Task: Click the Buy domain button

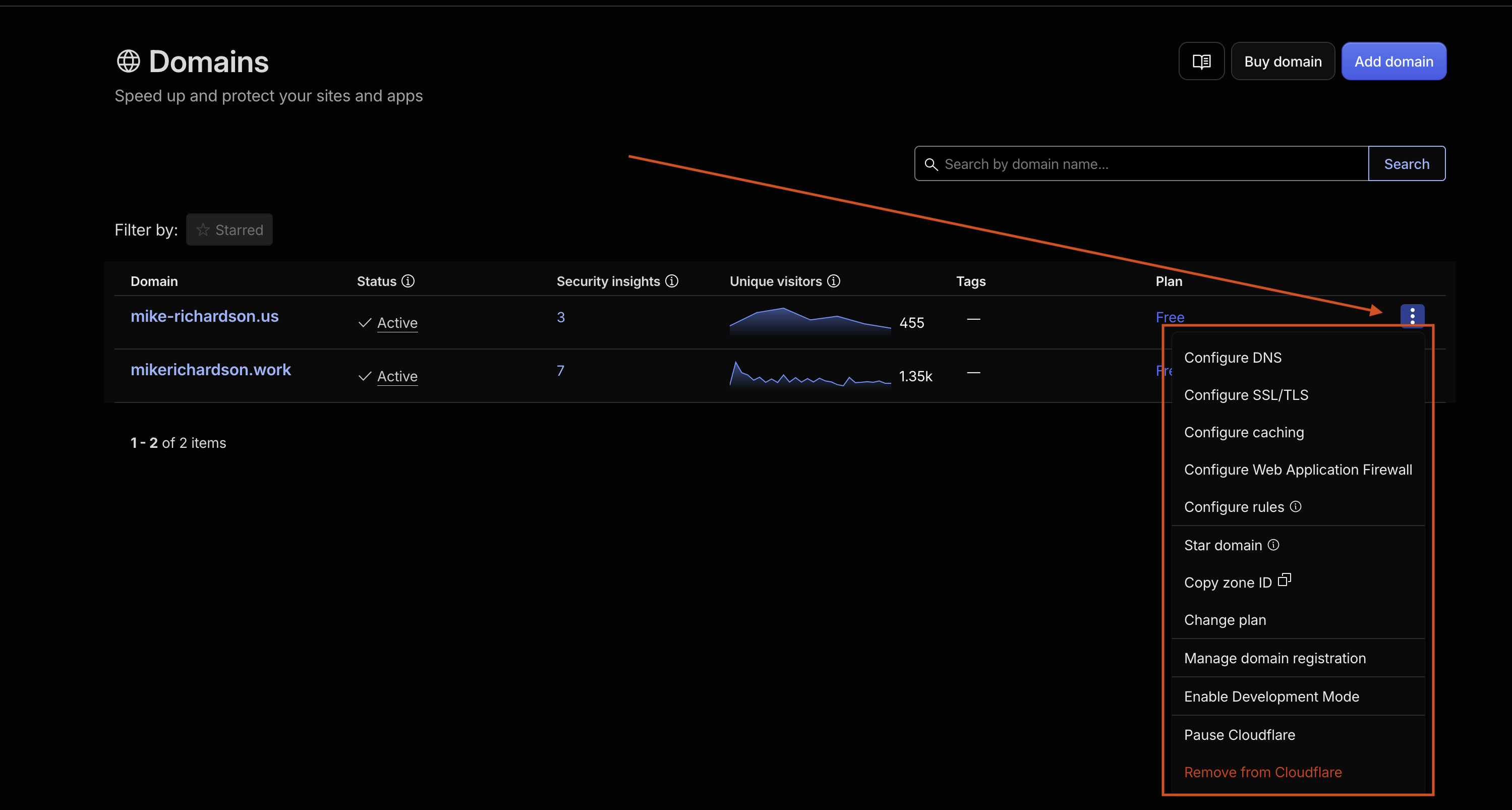Action: (x=1283, y=61)
